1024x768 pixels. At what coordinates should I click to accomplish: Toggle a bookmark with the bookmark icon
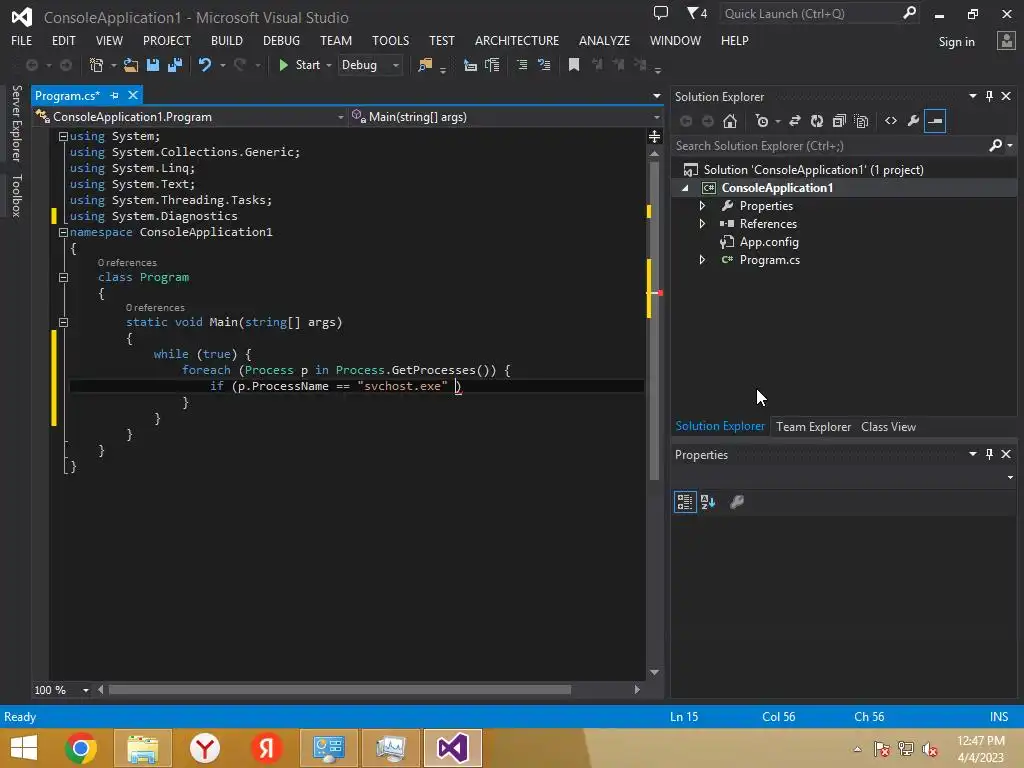point(573,65)
